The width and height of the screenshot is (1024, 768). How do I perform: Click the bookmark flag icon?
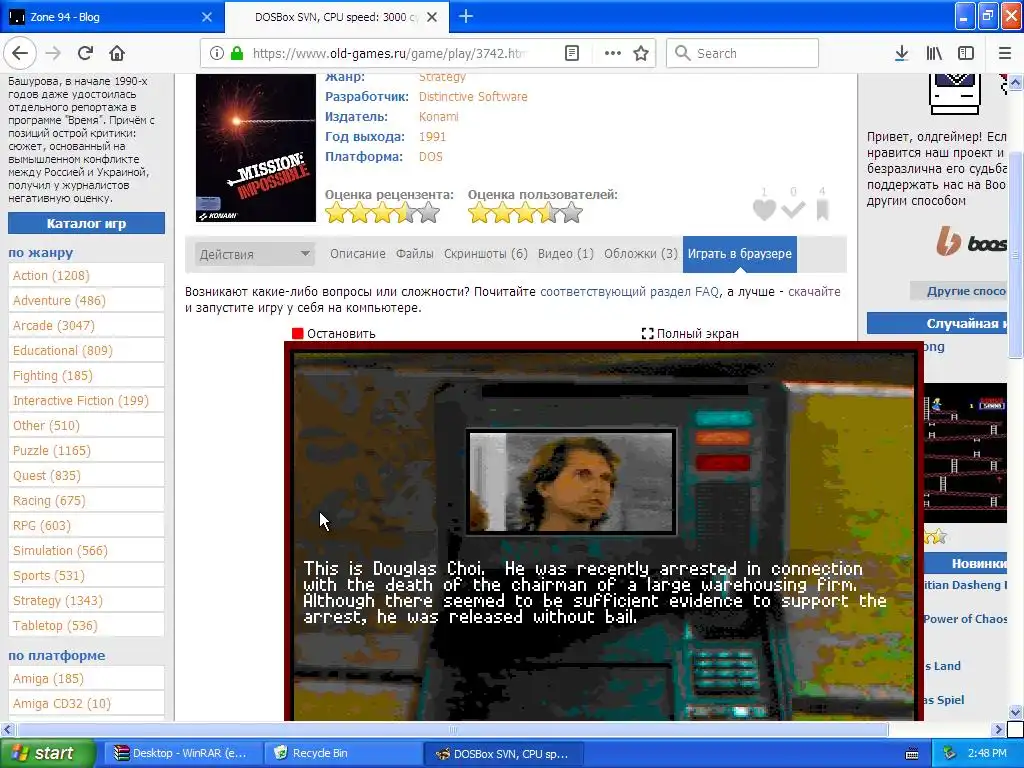click(x=822, y=210)
